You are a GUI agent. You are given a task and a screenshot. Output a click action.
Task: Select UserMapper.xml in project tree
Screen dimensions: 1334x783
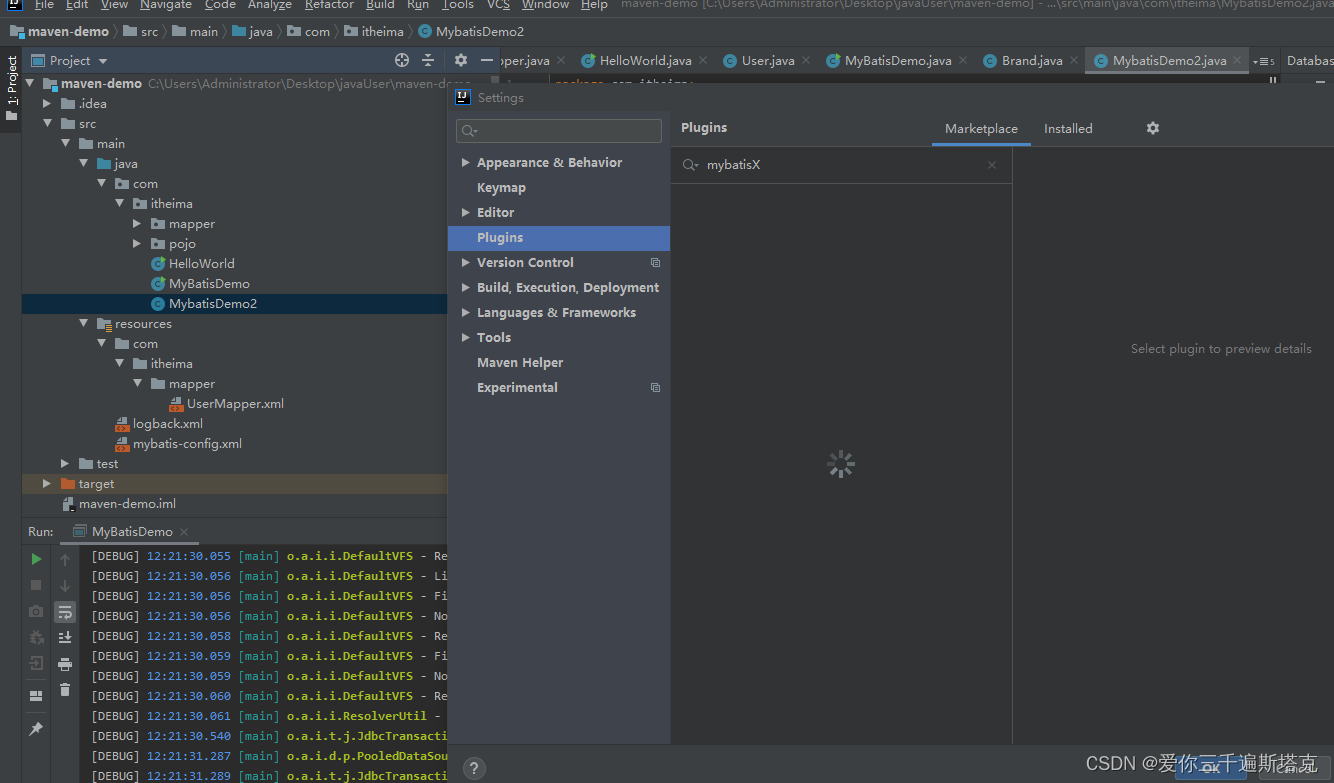click(x=226, y=403)
